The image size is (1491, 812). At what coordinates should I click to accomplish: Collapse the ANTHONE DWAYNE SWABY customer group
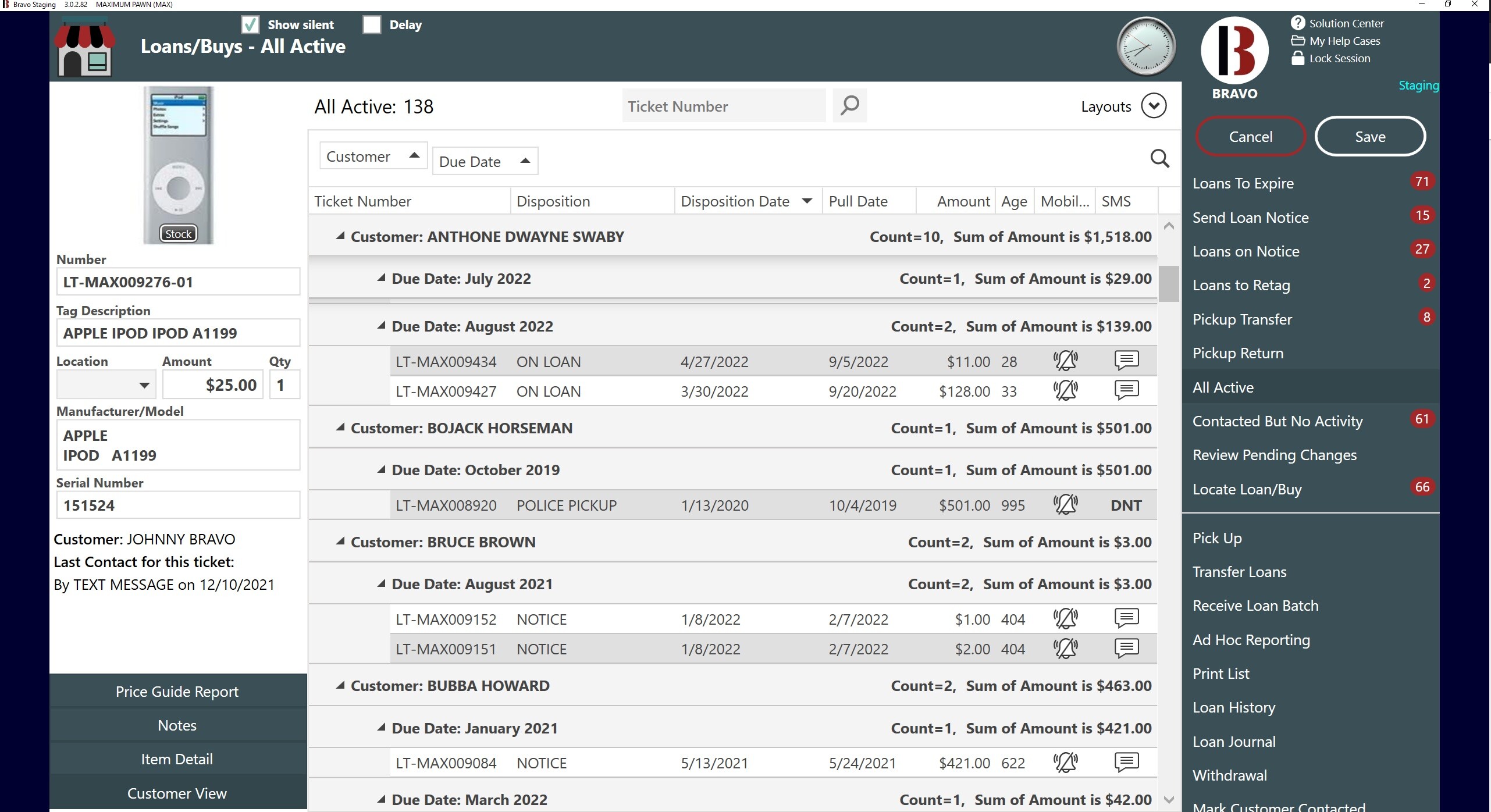340,236
